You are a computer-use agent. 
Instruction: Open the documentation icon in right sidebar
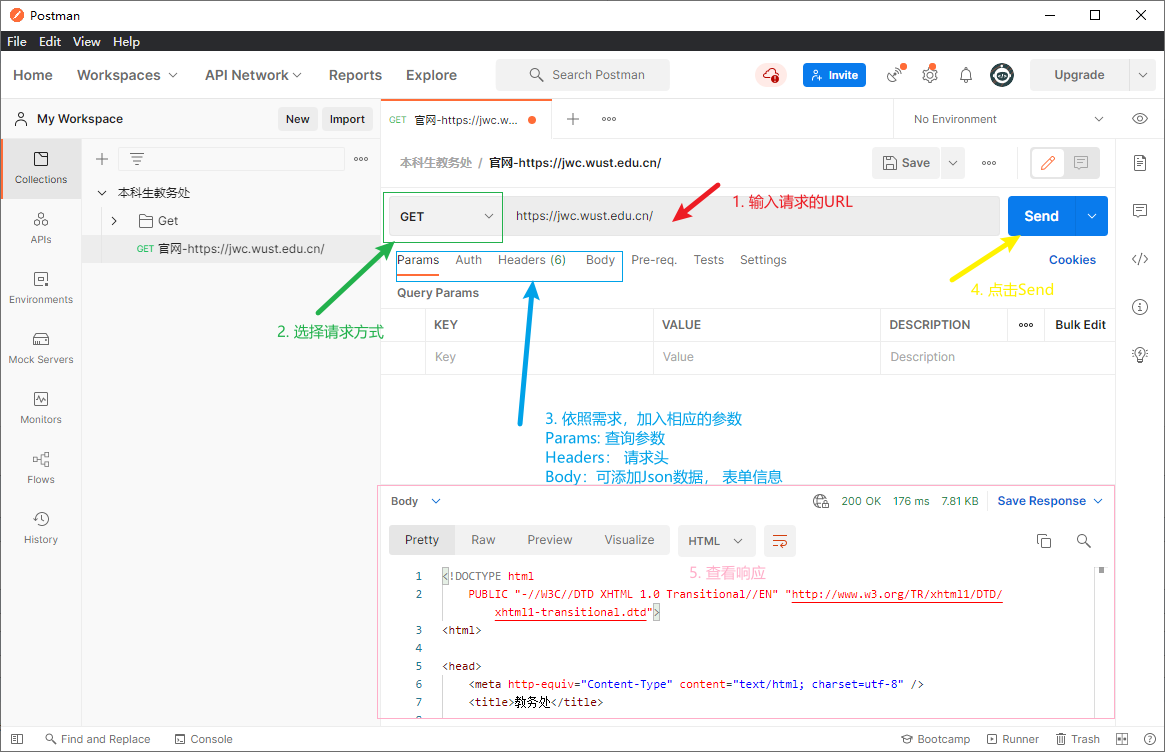(1140, 163)
